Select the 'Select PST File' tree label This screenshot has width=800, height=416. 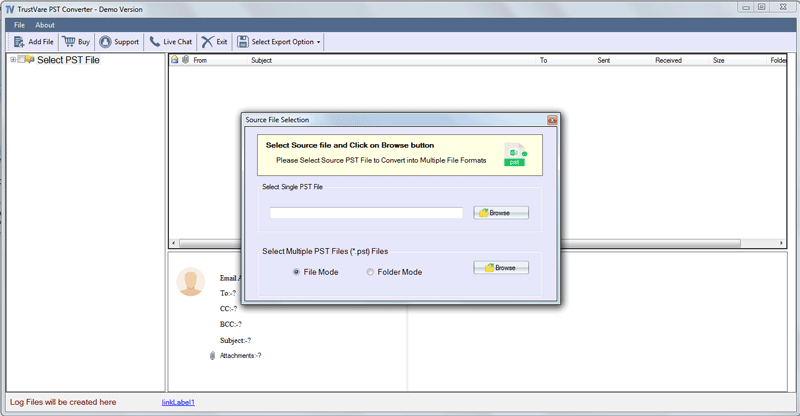(x=68, y=60)
